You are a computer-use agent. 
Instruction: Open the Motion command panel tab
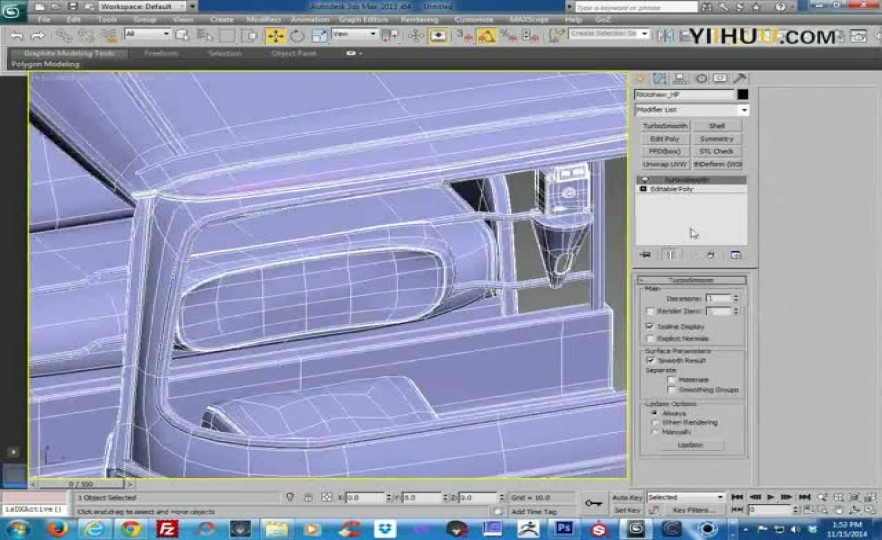coord(701,79)
